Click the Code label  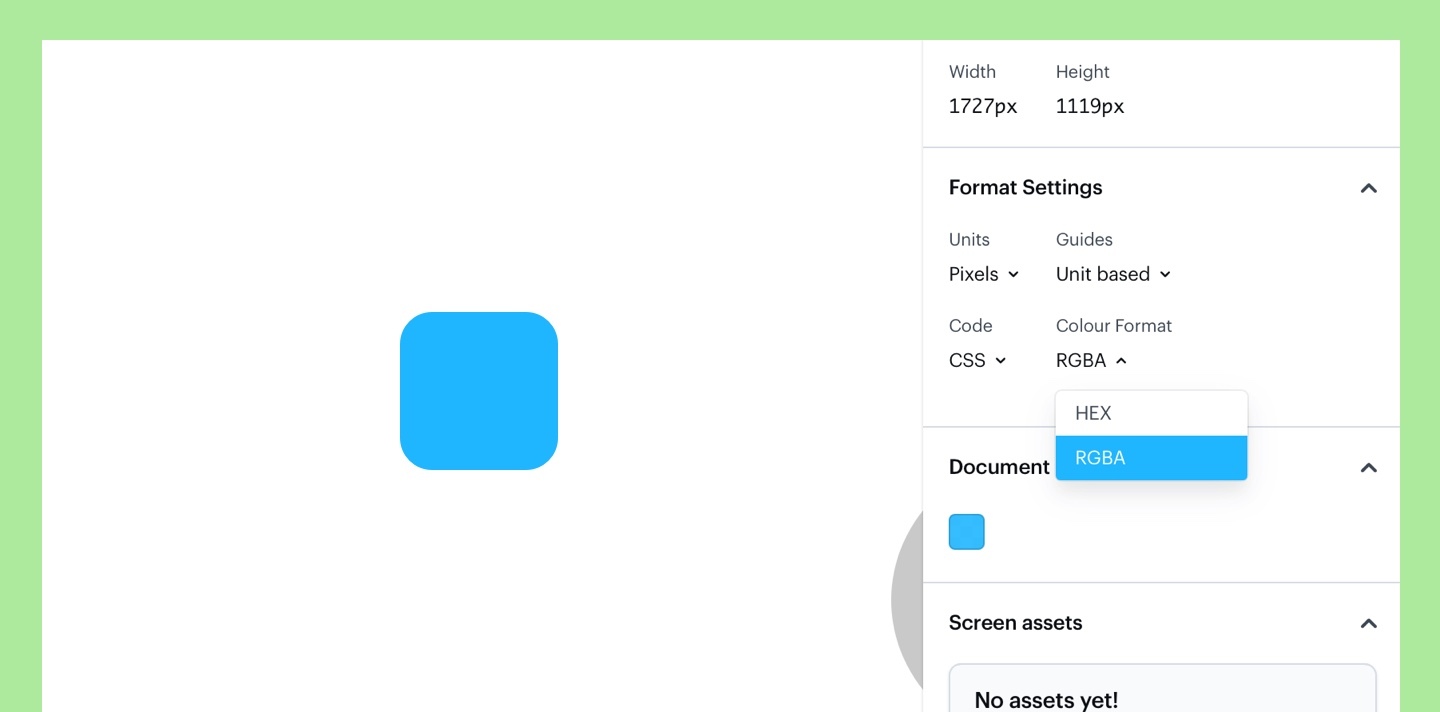coord(970,326)
